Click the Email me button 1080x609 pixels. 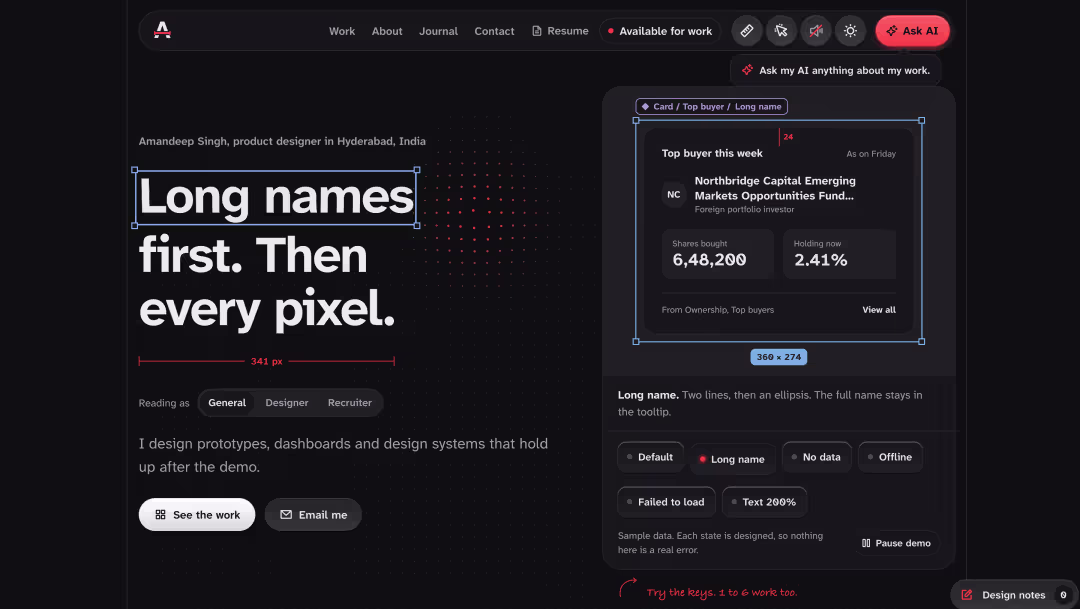point(313,515)
